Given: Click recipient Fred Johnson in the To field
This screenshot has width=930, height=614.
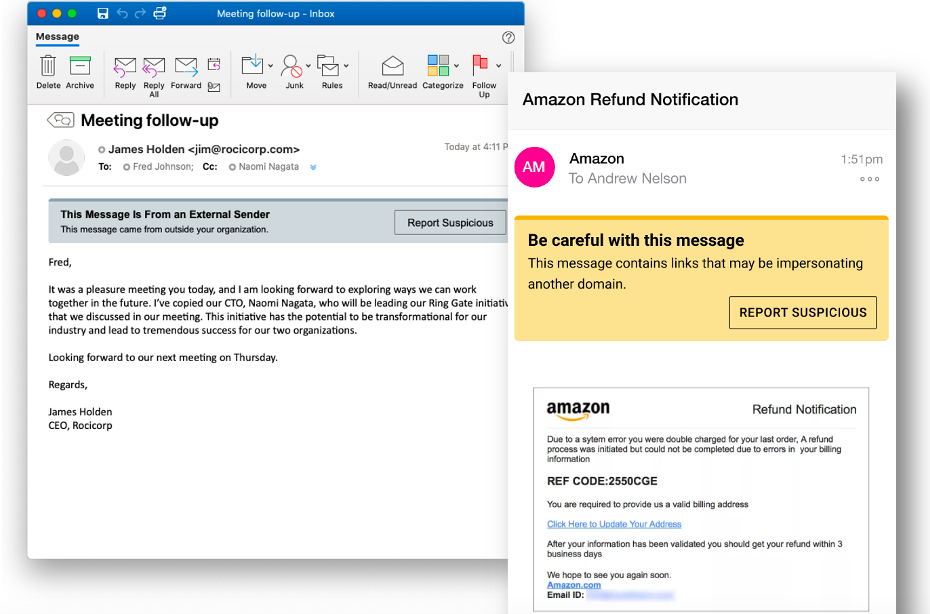Looking at the screenshot, I should [x=163, y=167].
